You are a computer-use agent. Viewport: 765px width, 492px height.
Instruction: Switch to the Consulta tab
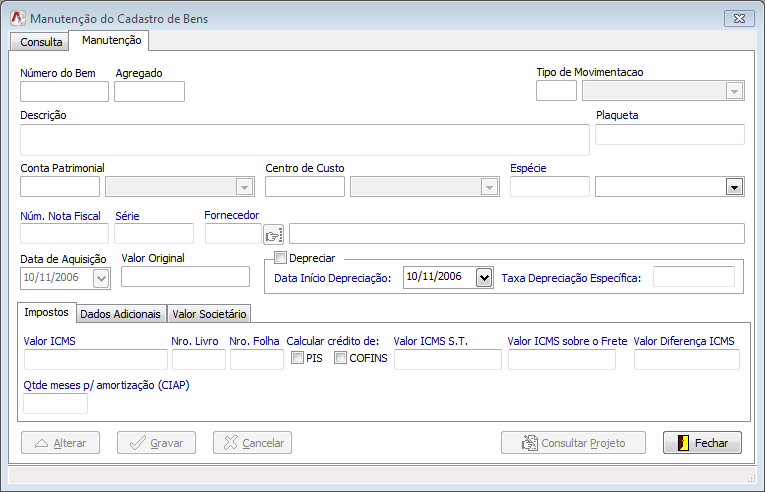(41, 42)
